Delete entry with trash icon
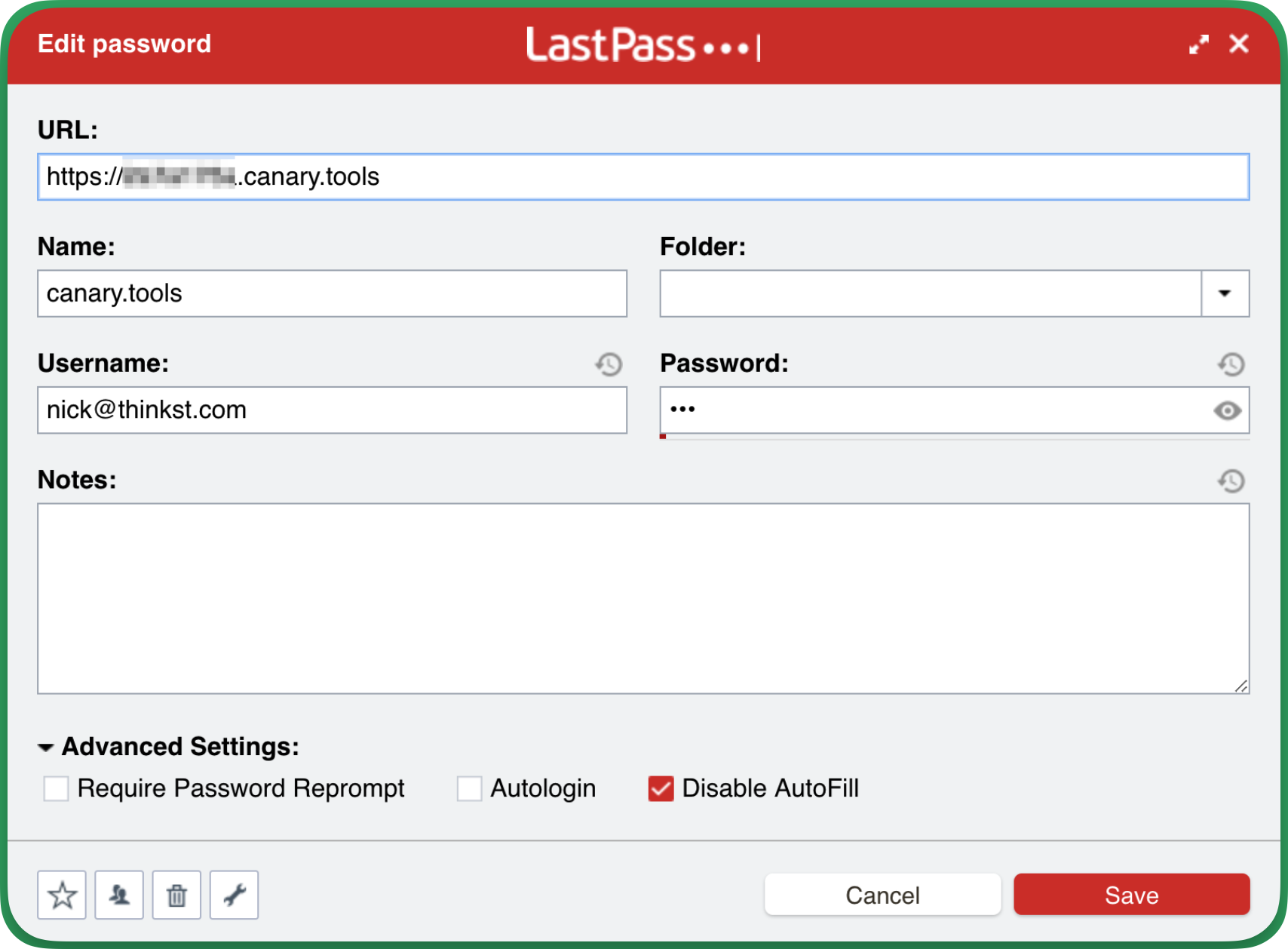This screenshot has height=949, width=1288. click(176, 895)
